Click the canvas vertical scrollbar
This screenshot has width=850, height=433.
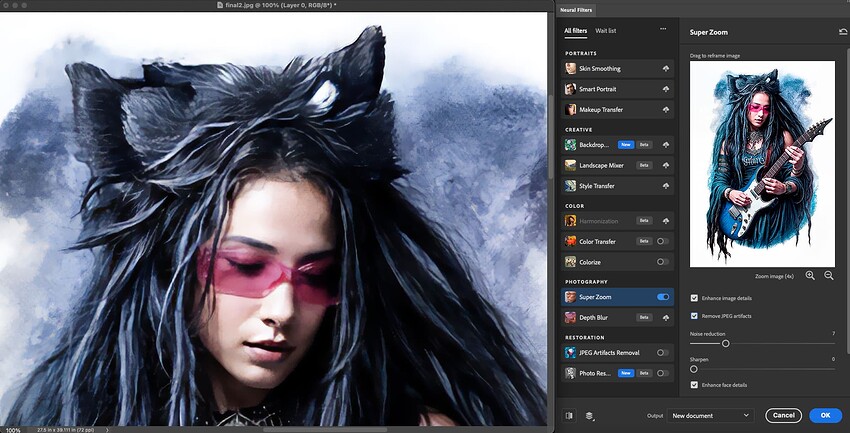551,137
